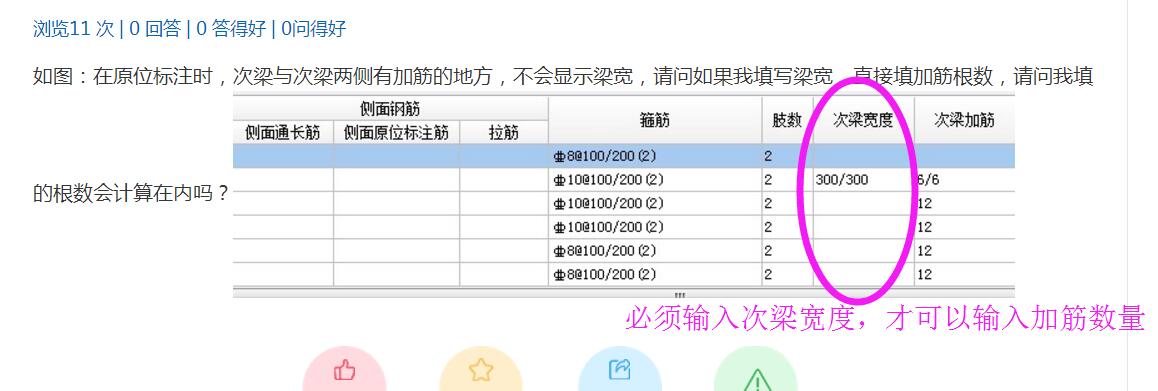Select the '6/6' added rebar cell
The width and height of the screenshot is (1158, 391).
point(964,180)
